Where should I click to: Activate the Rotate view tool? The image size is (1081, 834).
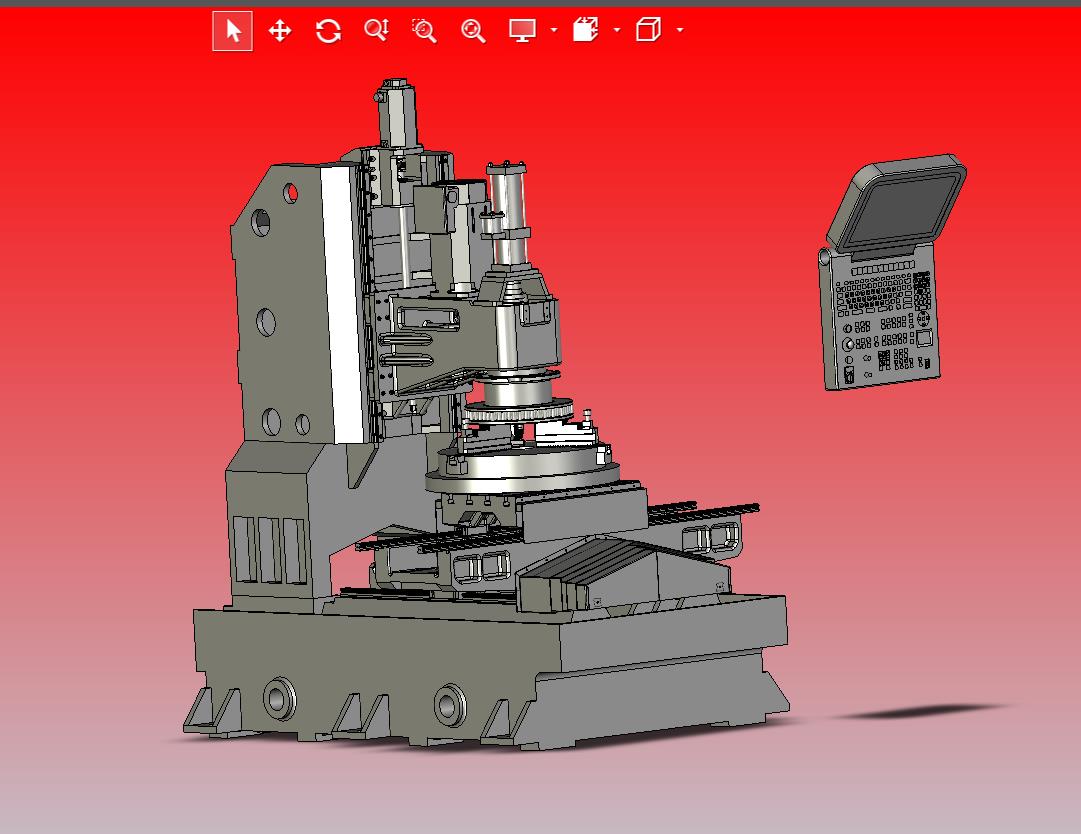click(328, 31)
